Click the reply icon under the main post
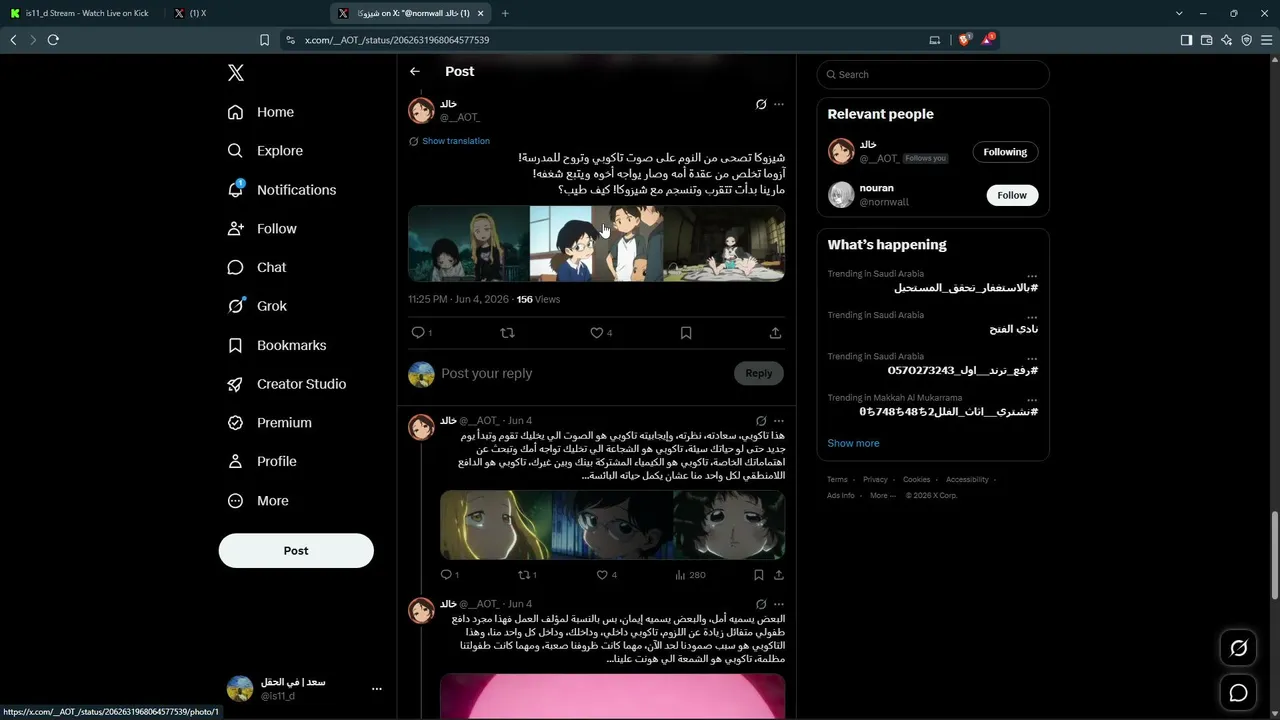This screenshot has width=1280, height=720. 418,333
